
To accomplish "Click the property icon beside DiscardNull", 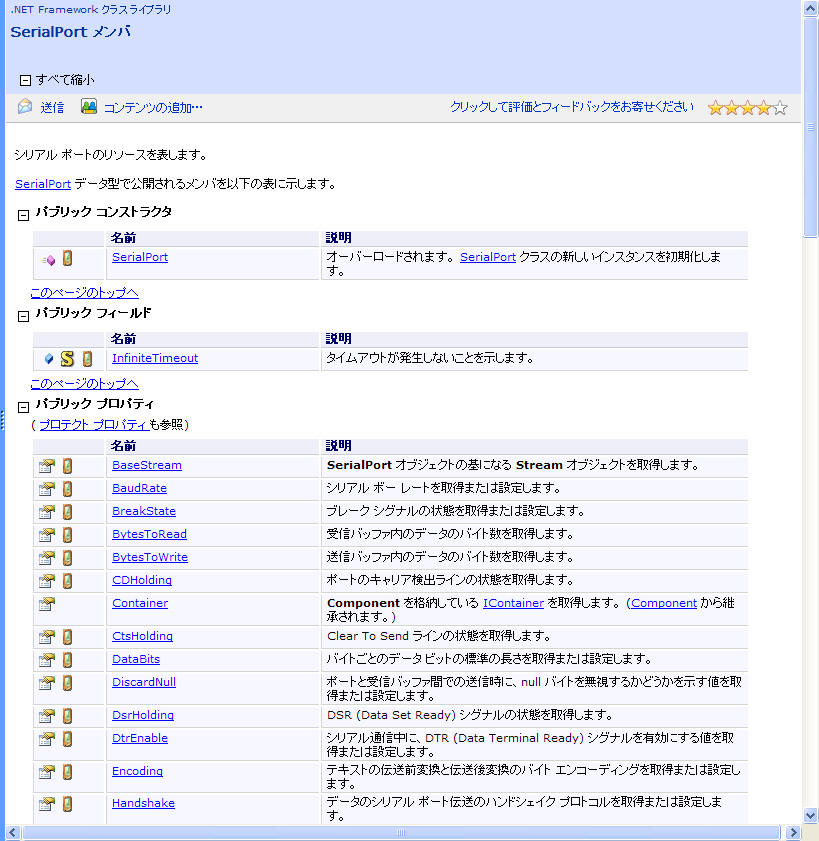I will click(47, 683).
